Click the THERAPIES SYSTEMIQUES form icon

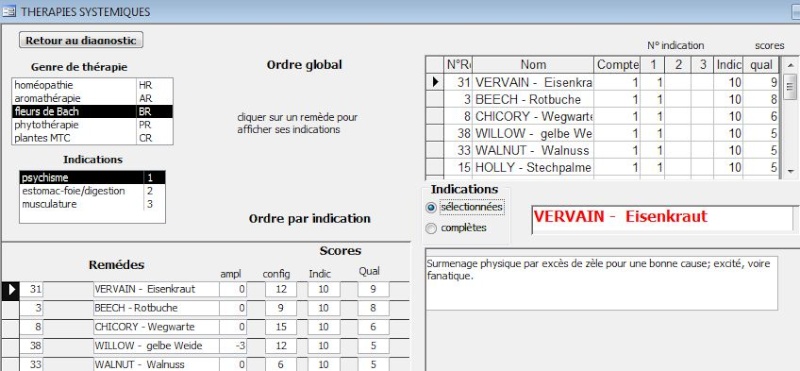click(9, 11)
